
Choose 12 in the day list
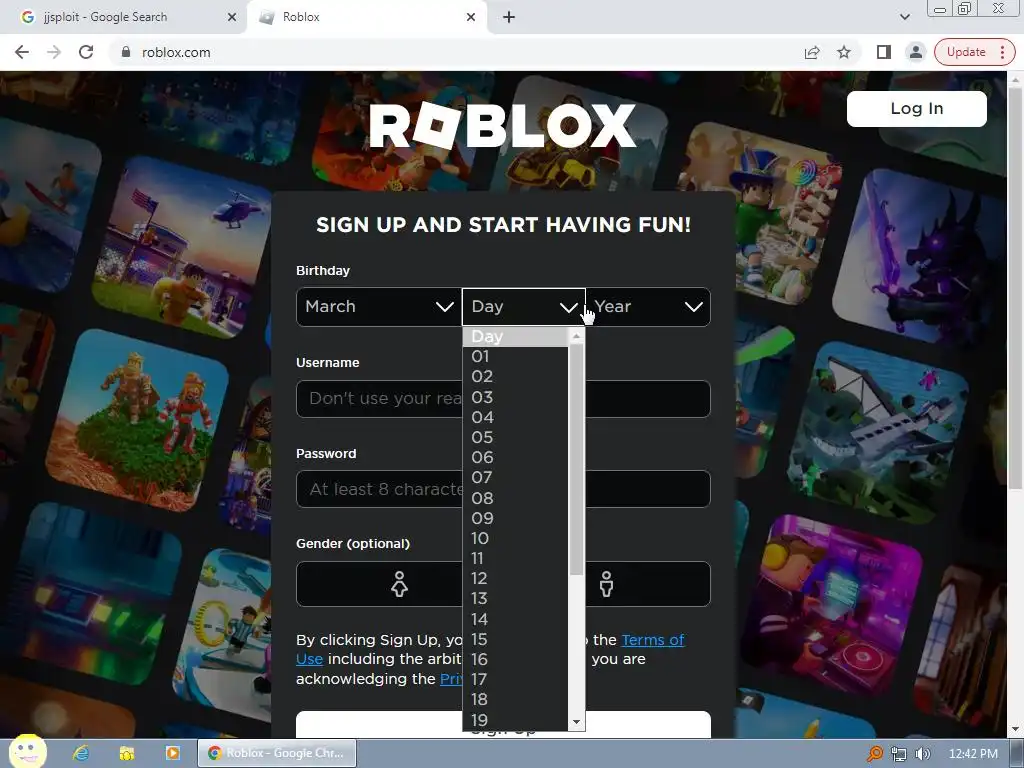click(515, 579)
